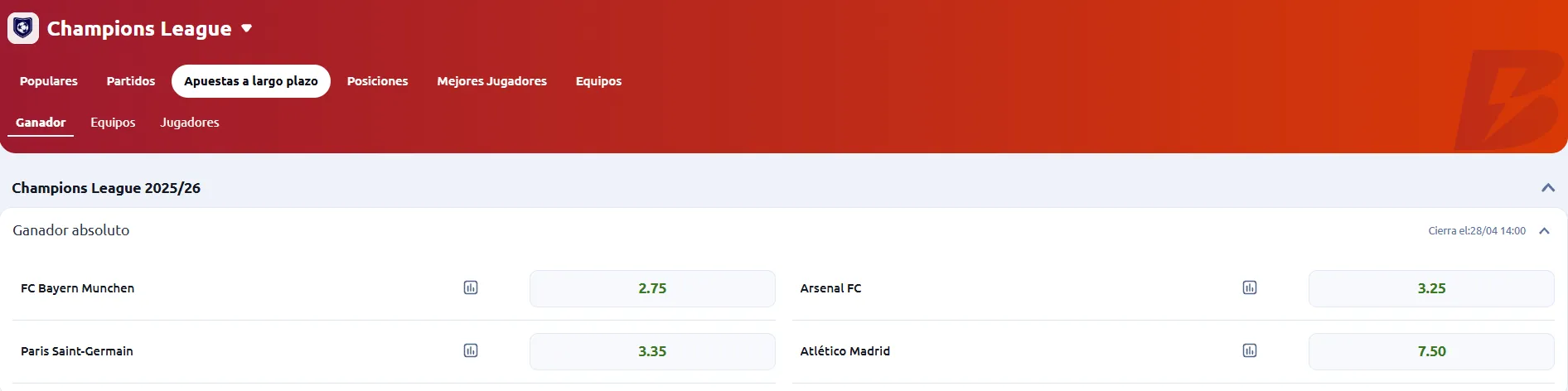Choose Paris Saint-Germain odds 3.35
The width and height of the screenshot is (1568, 391).
[652, 351]
